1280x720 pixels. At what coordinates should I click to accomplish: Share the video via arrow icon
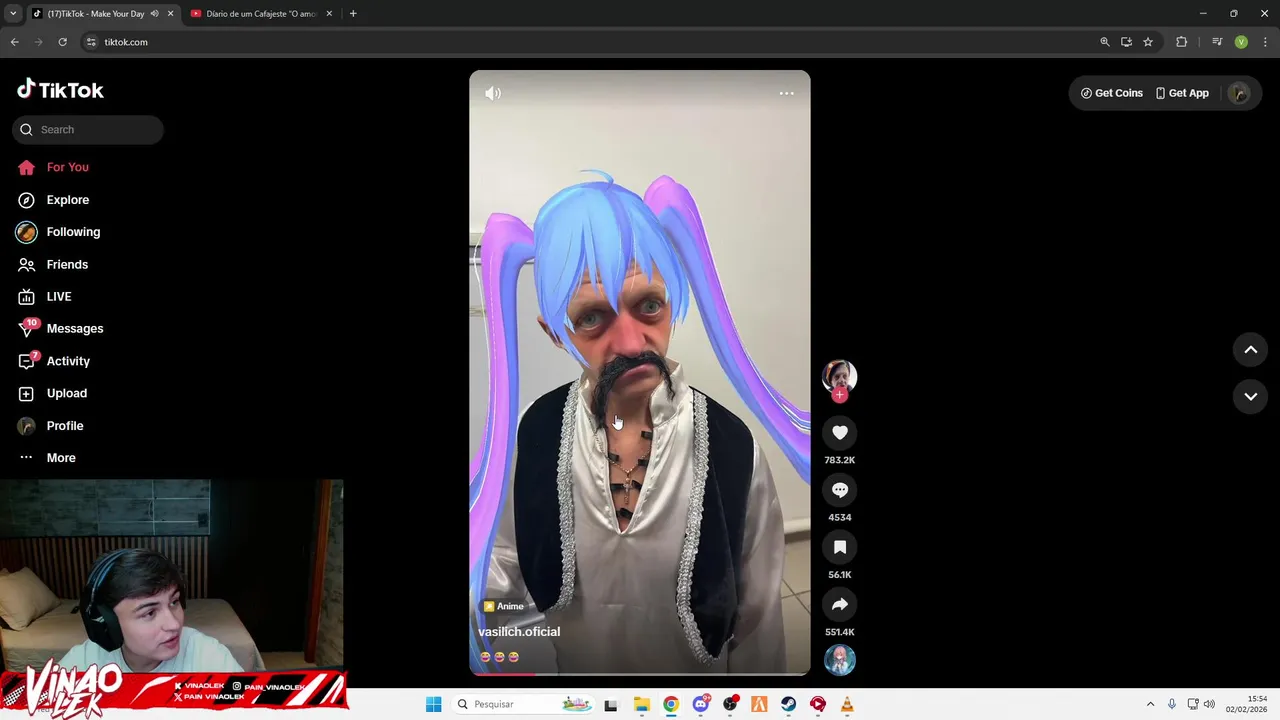[x=840, y=604]
